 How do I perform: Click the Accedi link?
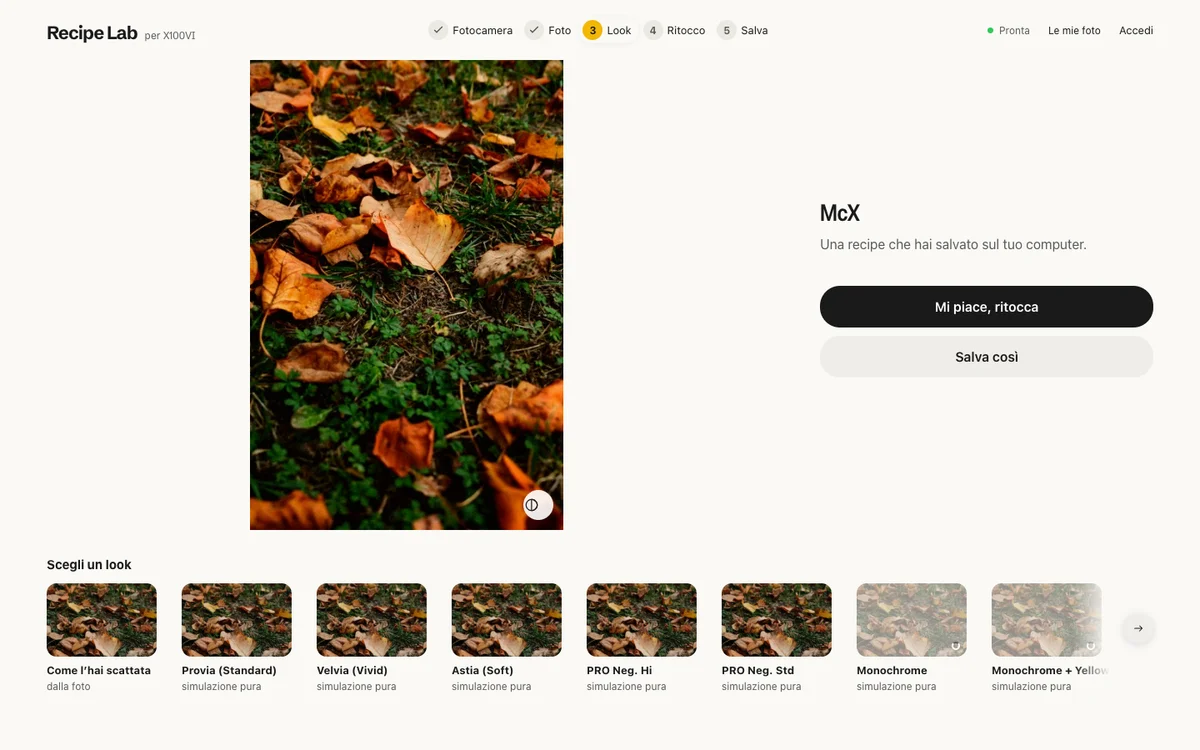pos(1136,31)
